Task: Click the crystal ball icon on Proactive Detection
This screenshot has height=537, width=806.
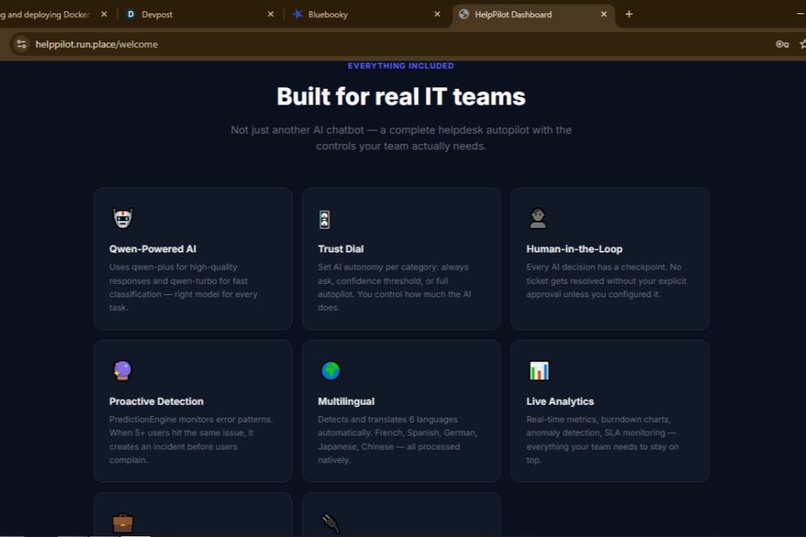Action: pos(122,371)
